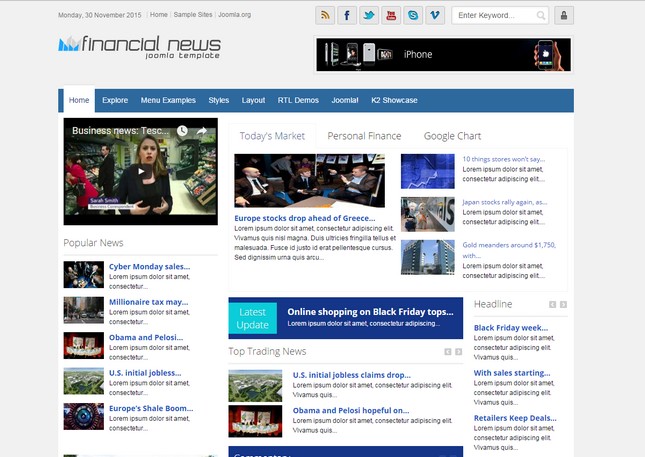Open the login padlock button

(x=564, y=16)
